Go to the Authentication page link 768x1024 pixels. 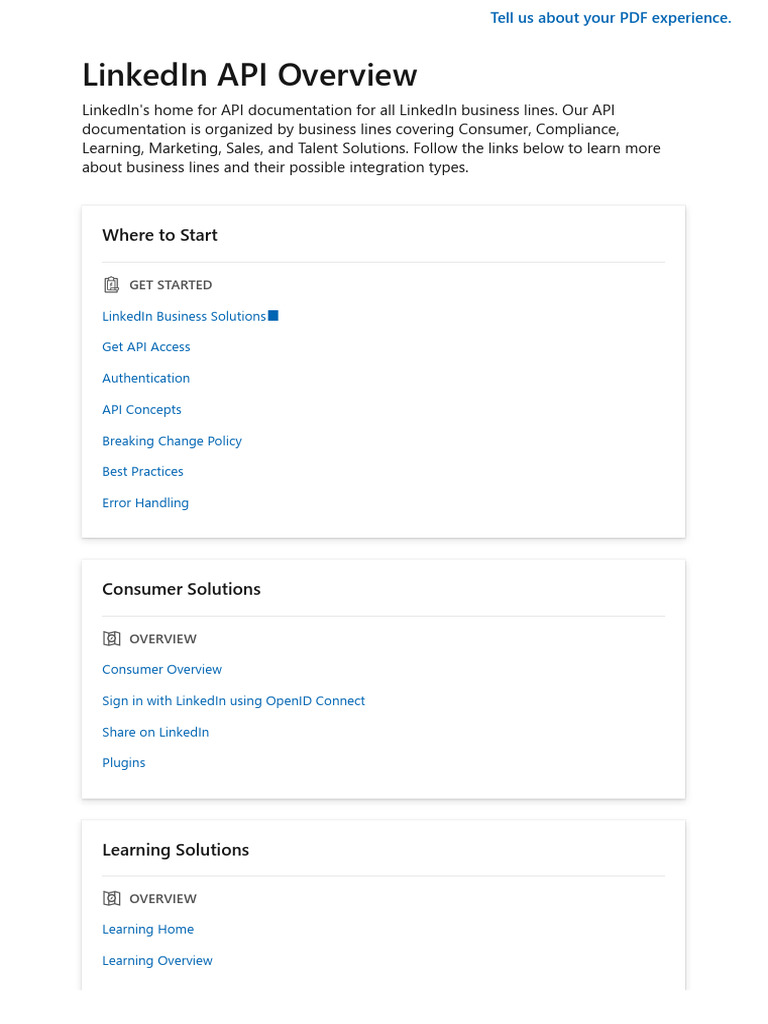tap(146, 378)
